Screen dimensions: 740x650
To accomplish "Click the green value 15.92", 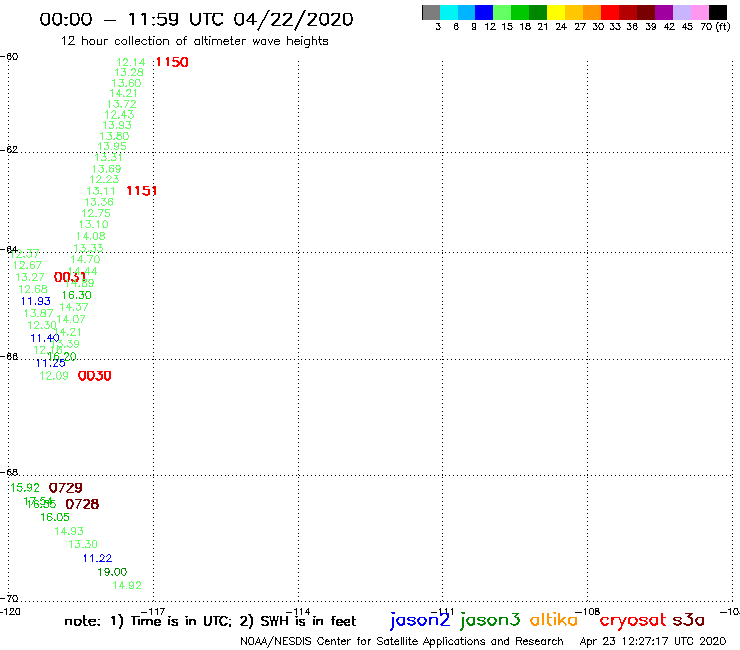I will 25,488.
